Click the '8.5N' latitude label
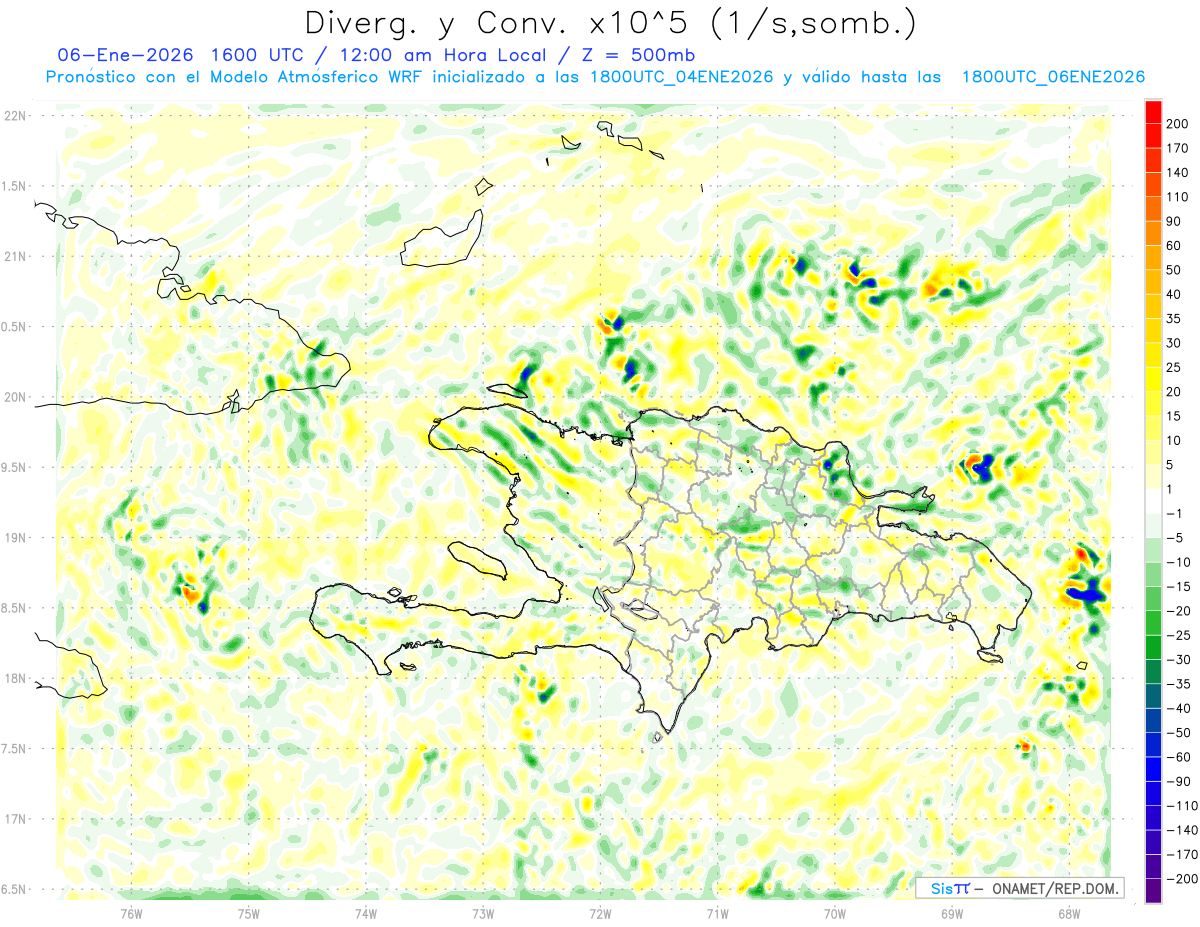 point(13,608)
